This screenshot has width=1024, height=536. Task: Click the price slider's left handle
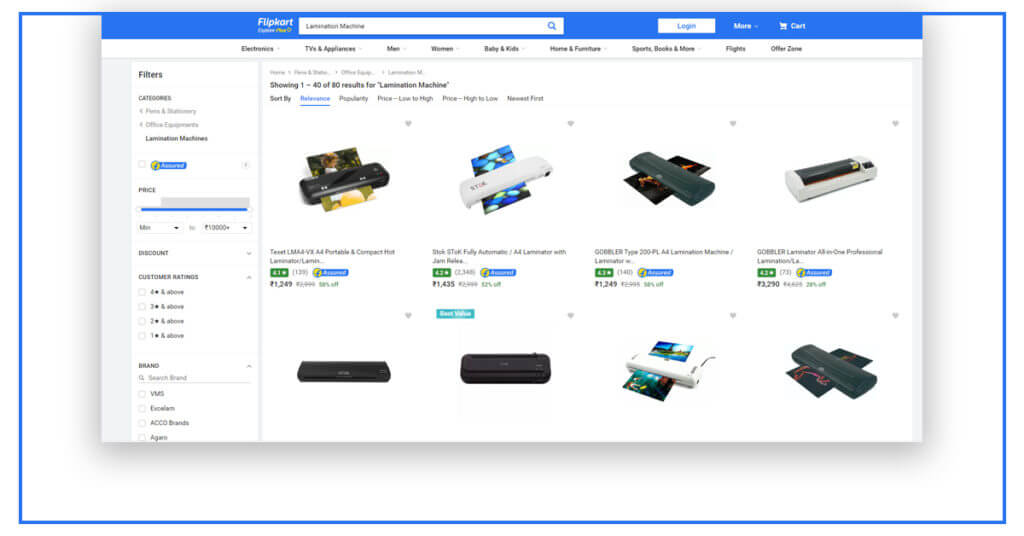140,210
